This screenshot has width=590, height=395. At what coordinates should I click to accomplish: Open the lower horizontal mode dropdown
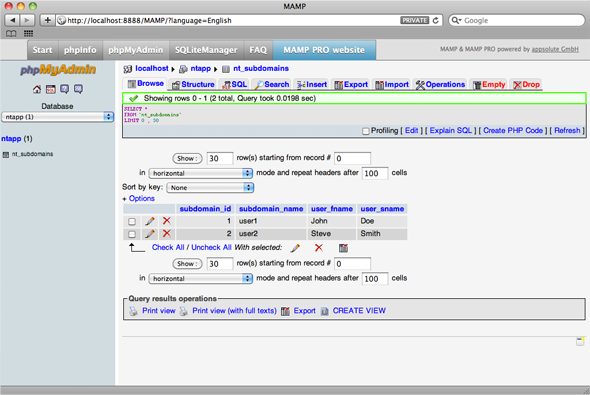(x=201, y=278)
